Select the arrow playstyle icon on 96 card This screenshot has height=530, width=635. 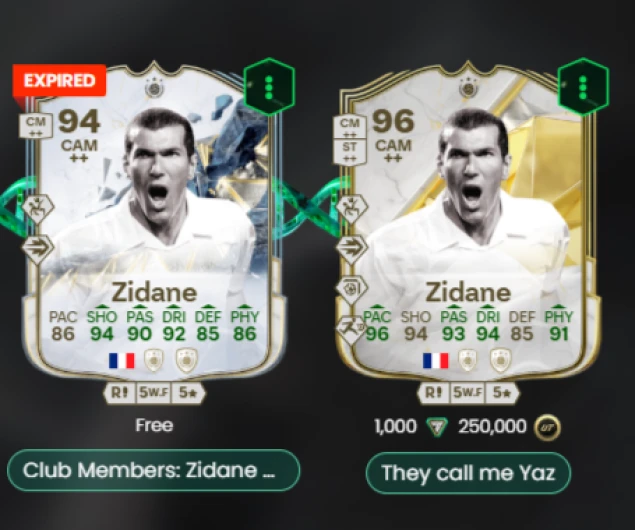(352, 247)
